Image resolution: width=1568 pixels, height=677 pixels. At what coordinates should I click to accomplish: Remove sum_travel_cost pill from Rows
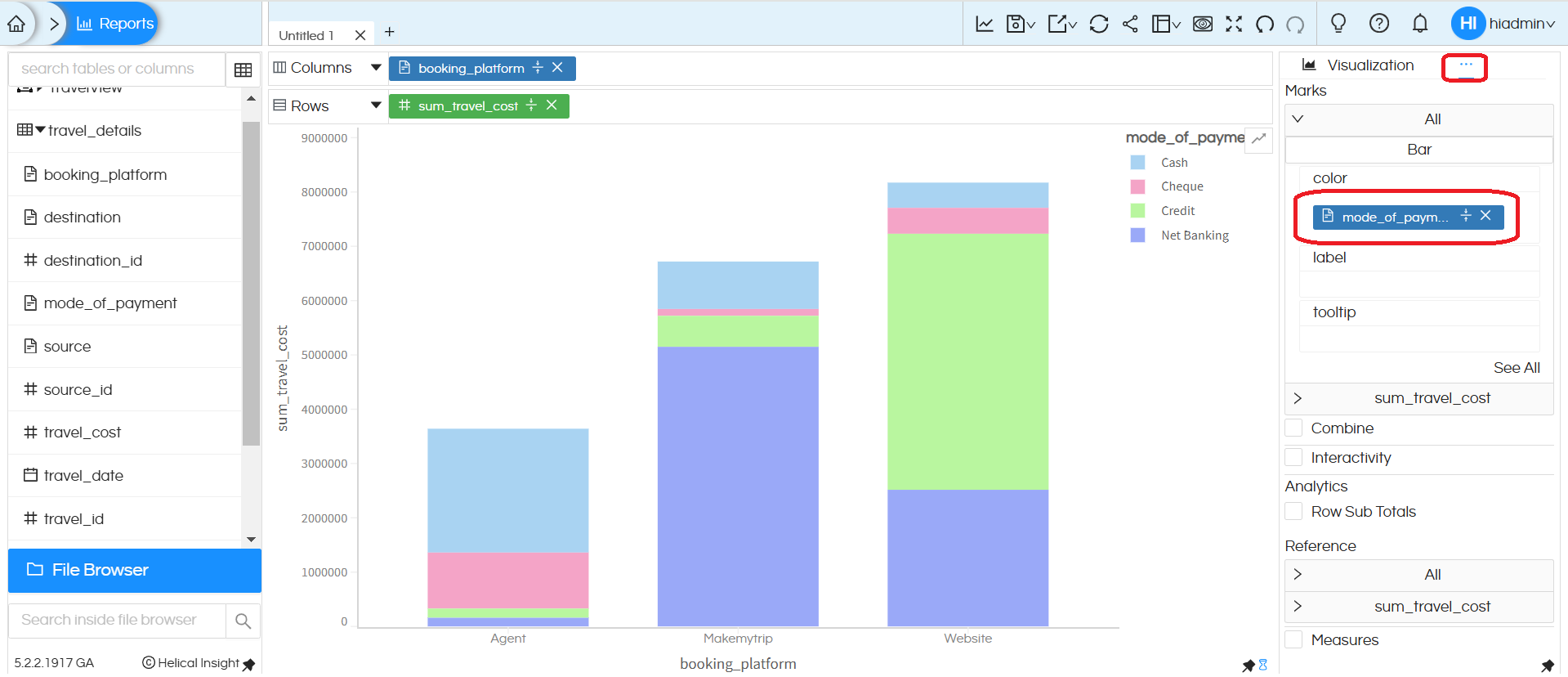coord(552,105)
